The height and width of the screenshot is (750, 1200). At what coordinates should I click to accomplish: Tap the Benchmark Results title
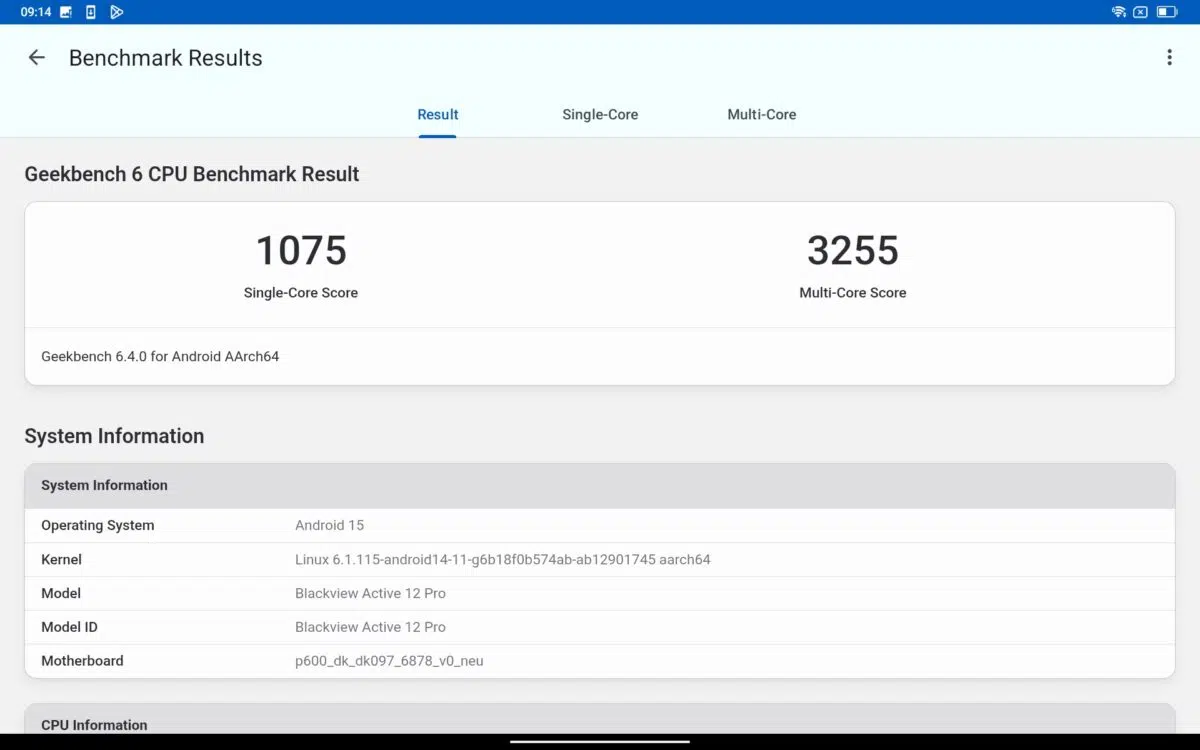coord(166,58)
